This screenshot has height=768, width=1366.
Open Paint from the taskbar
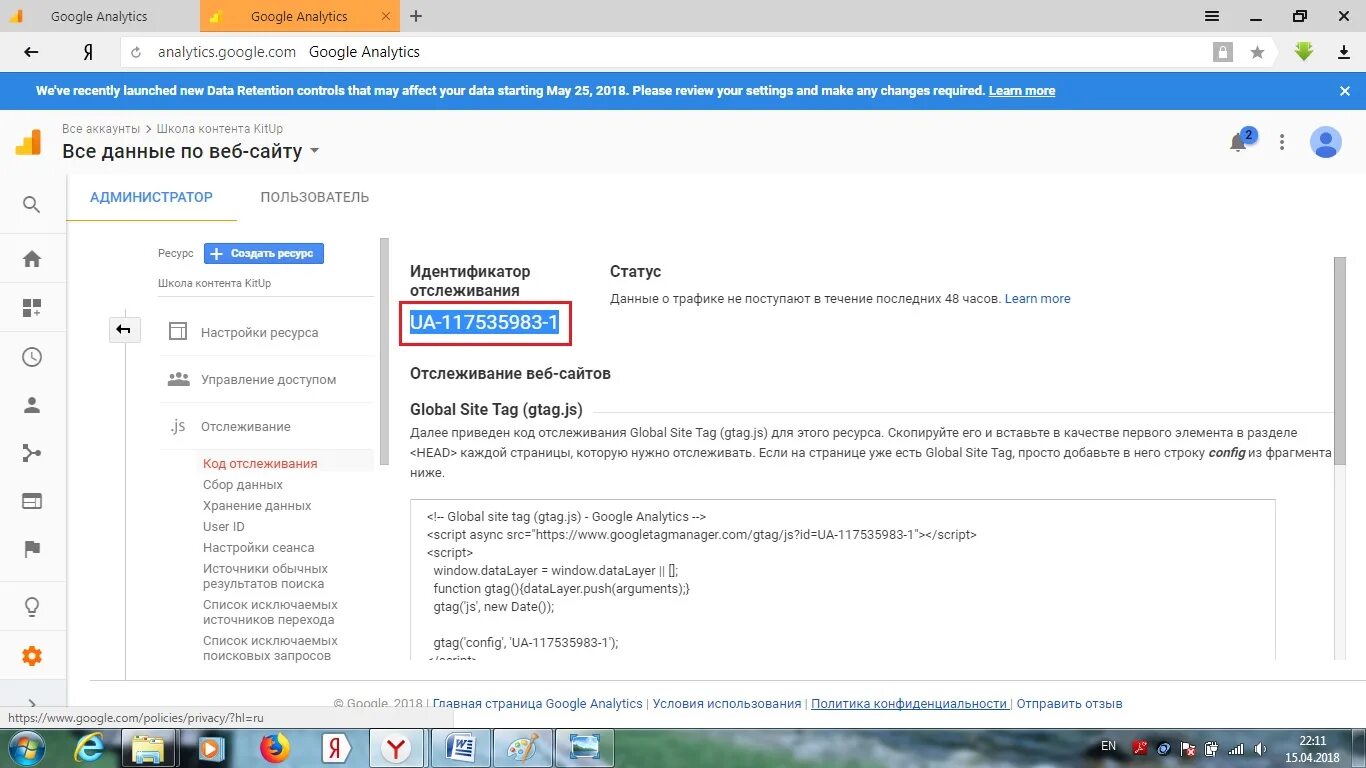point(523,748)
